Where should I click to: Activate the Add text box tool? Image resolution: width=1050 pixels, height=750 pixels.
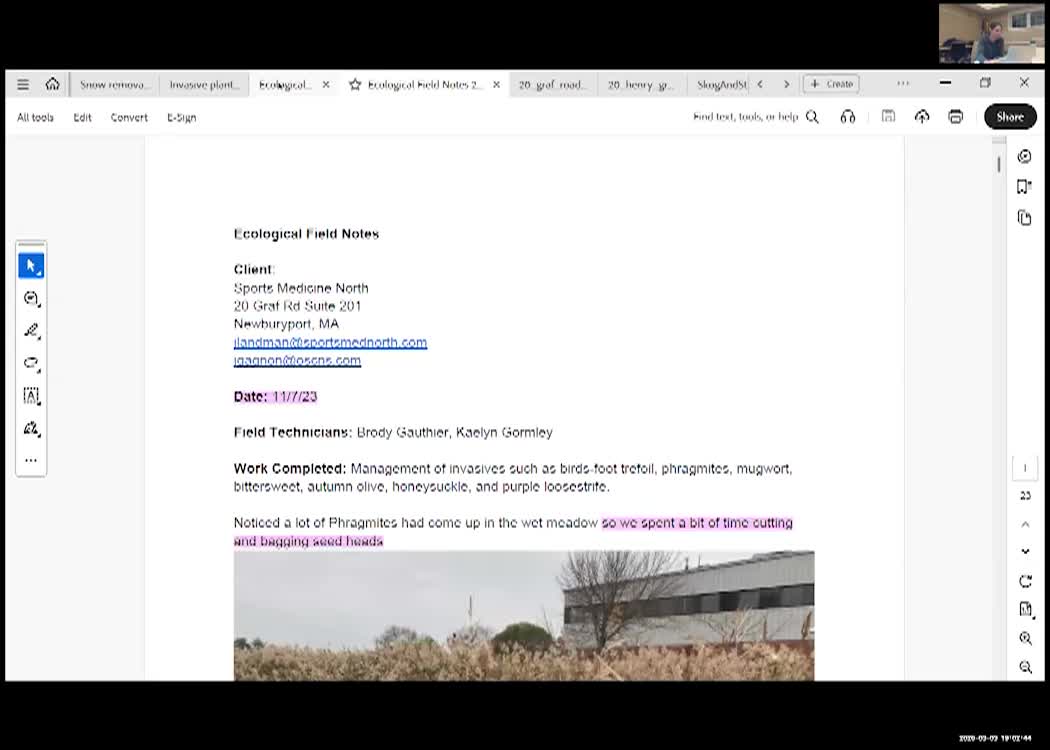[31, 396]
